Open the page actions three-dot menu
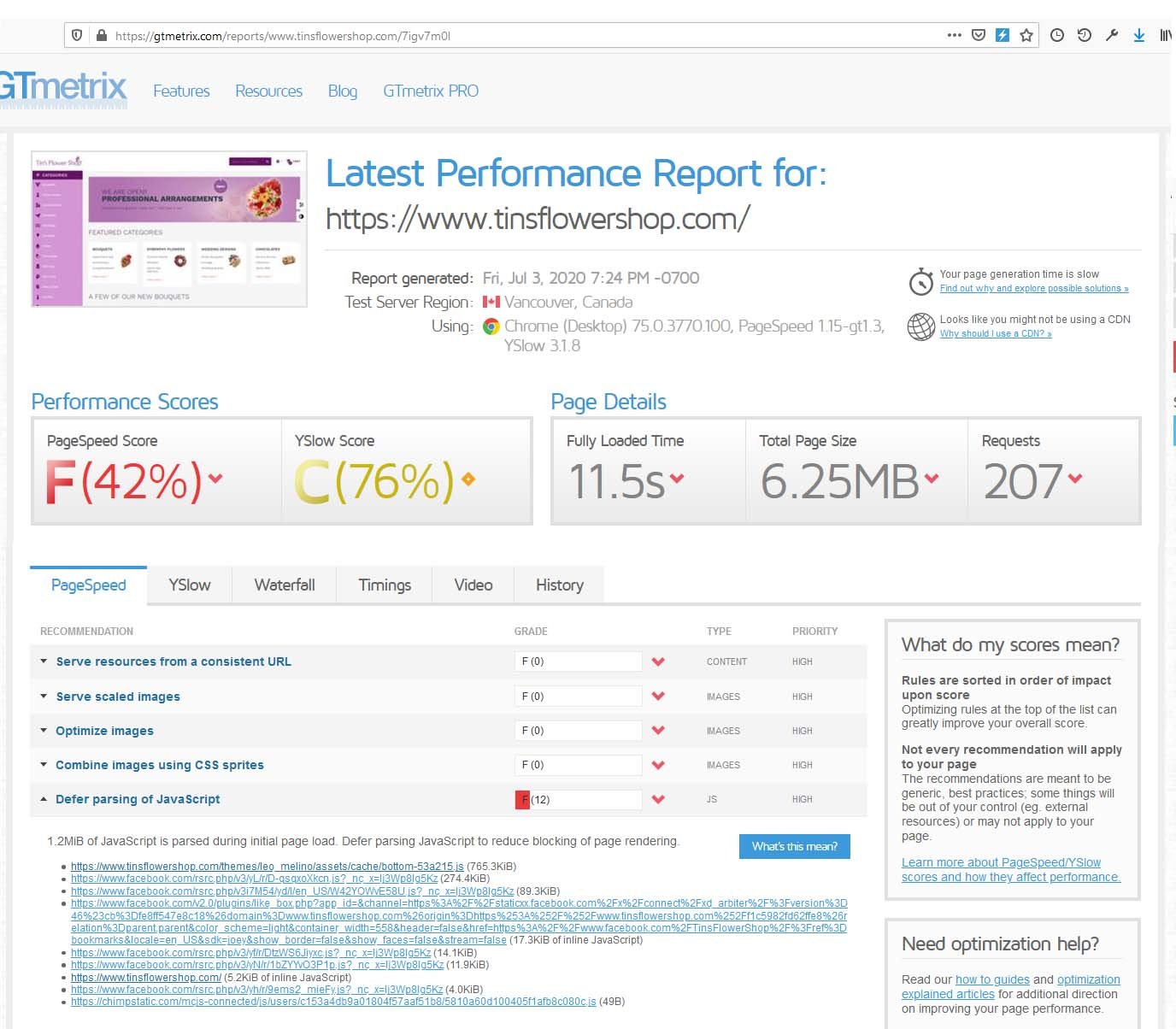 [955, 35]
